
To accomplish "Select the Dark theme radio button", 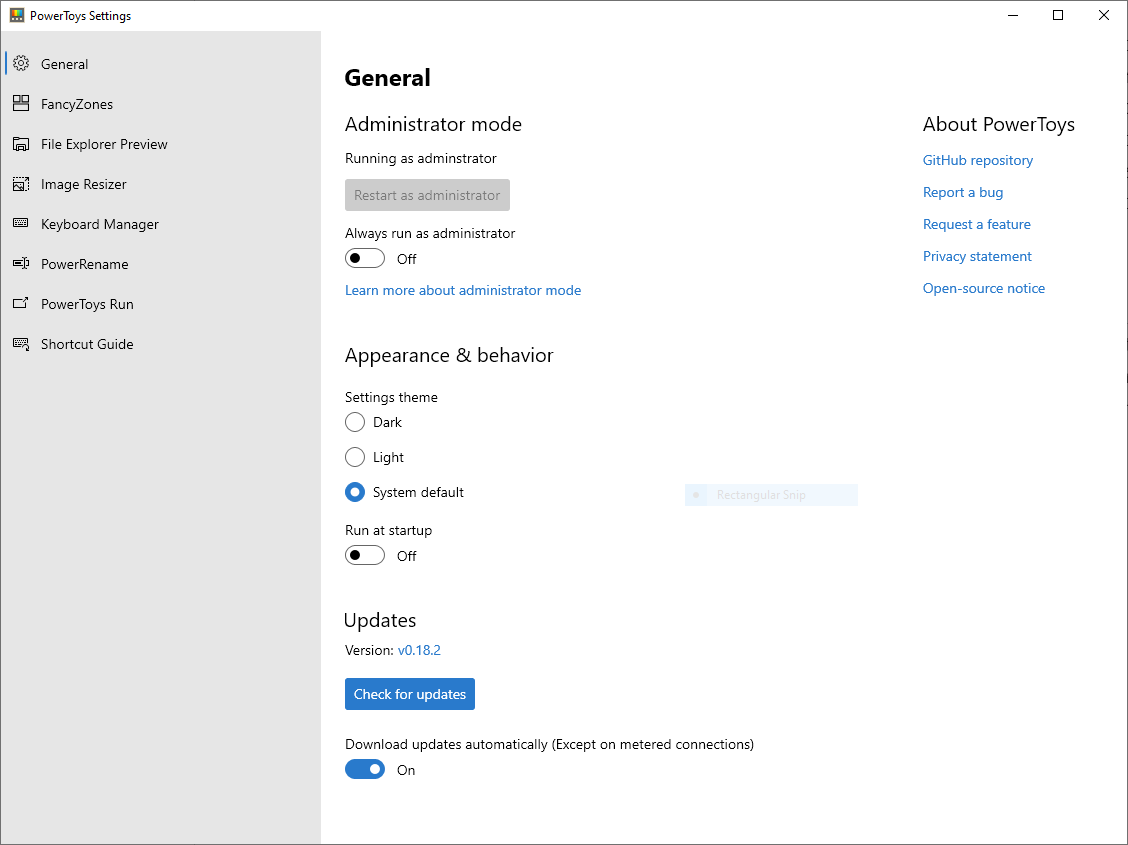I will pyautogui.click(x=355, y=422).
